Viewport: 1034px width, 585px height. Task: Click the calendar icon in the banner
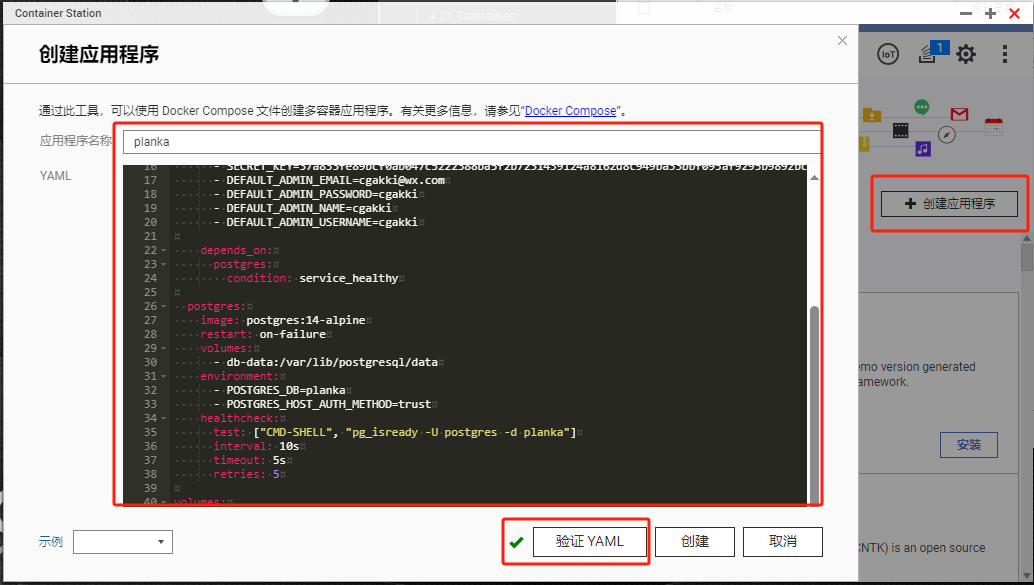pos(994,126)
